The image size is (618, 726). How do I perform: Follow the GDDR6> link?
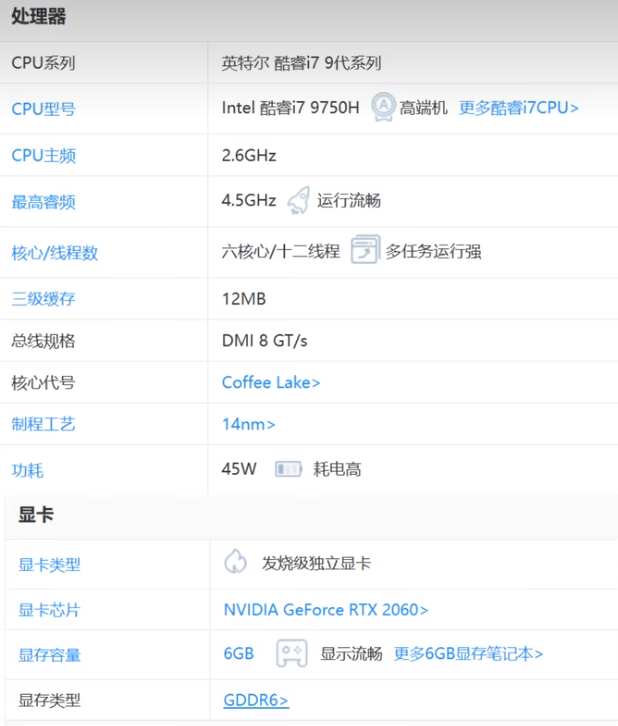click(x=256, y=700)
